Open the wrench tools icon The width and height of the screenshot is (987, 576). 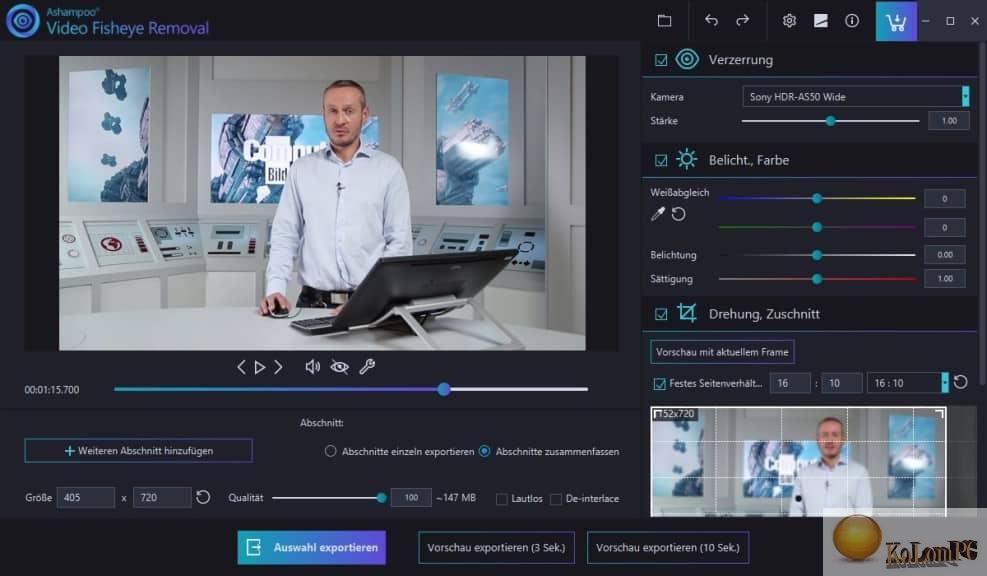pyautogui.click(x=367, y=366)
